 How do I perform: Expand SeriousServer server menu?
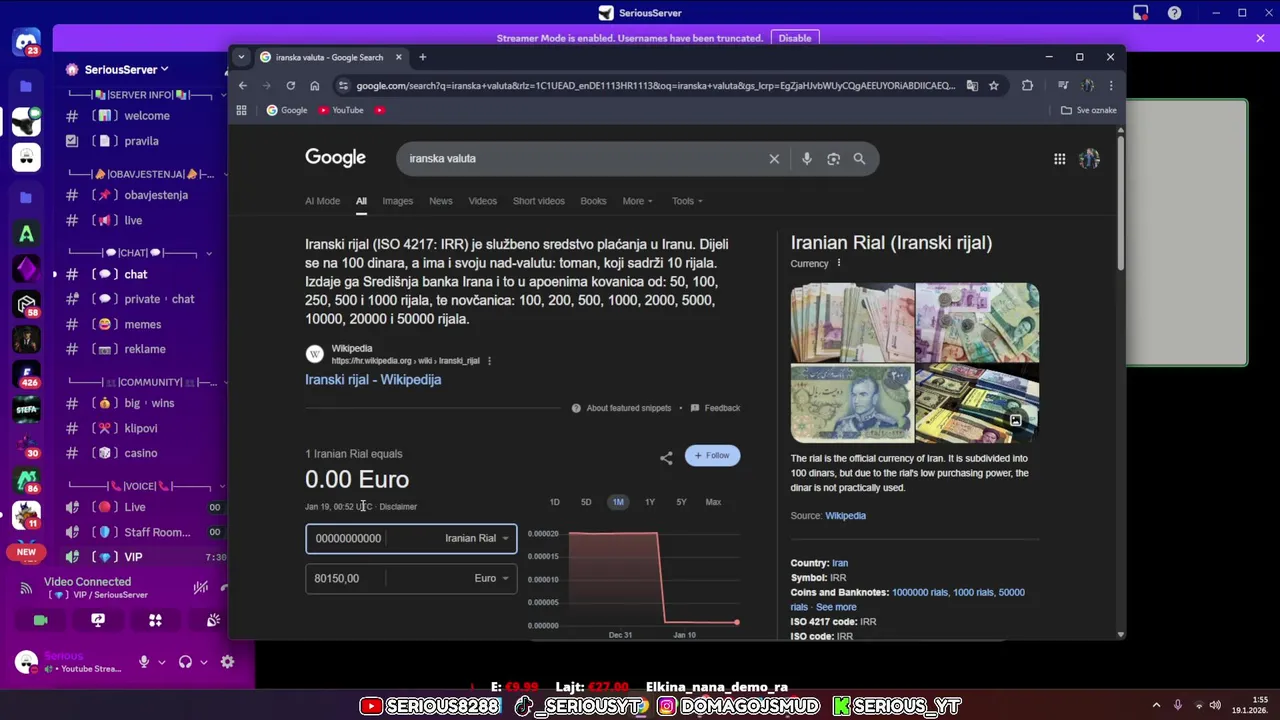(126, 69)
